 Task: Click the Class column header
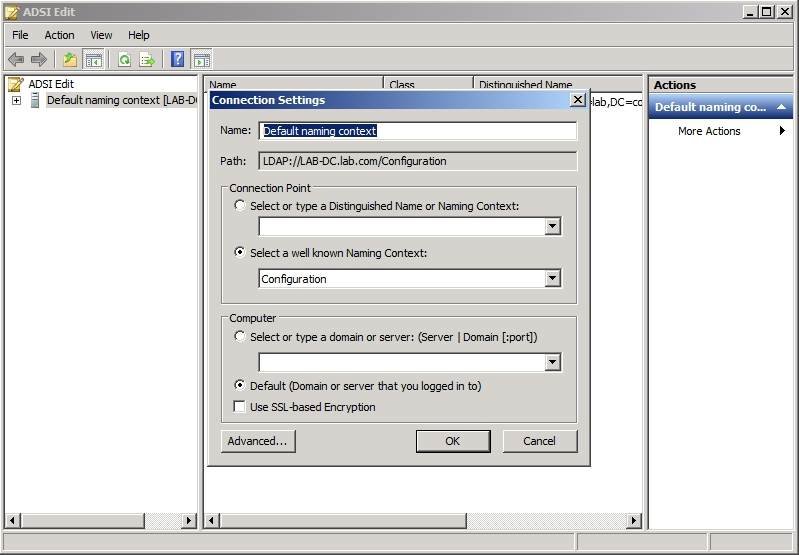pyautogui.click(x=428, y=84)
